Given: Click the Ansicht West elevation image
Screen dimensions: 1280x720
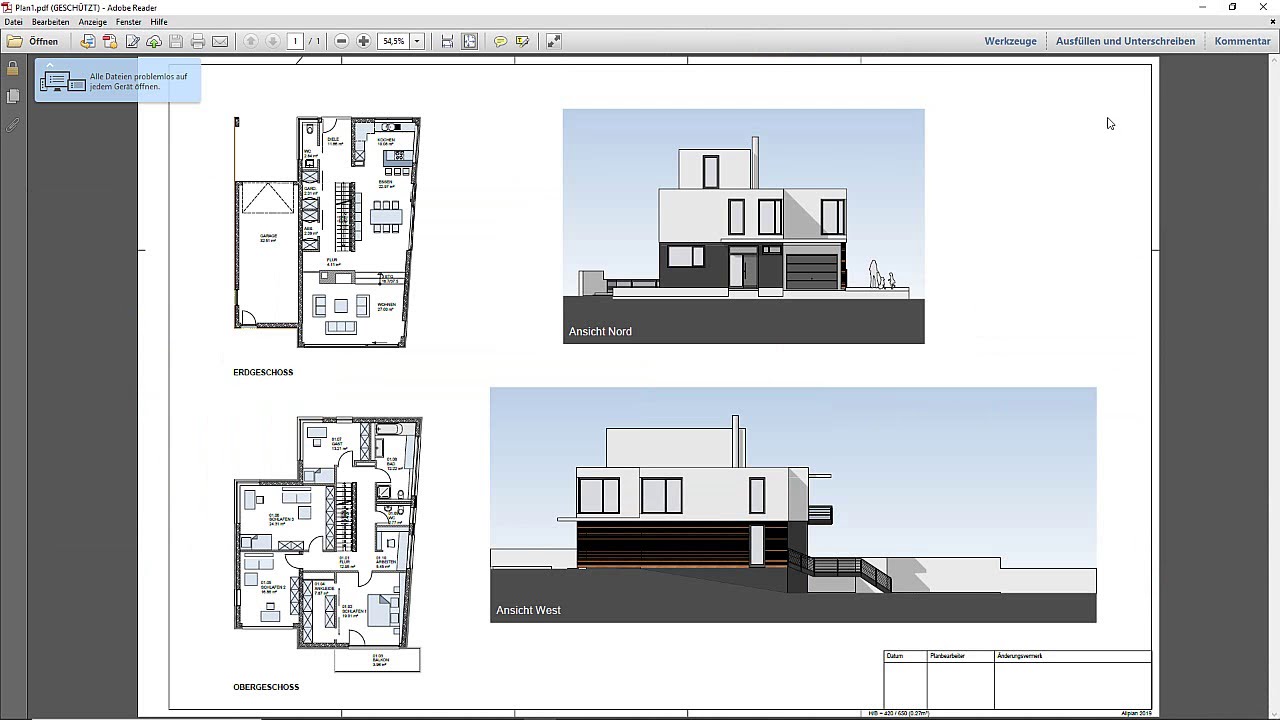Looking at the screenshot, I should (793, 505).
